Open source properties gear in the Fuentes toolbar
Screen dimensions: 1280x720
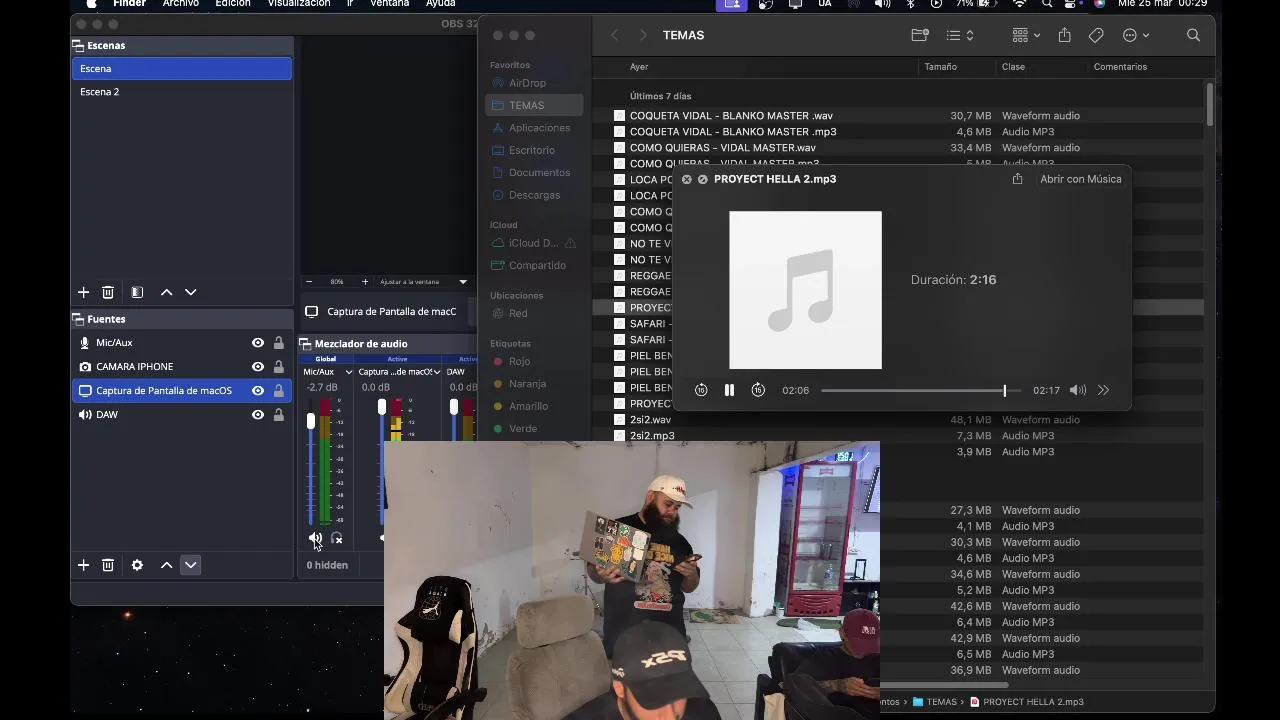click(137, 565)
